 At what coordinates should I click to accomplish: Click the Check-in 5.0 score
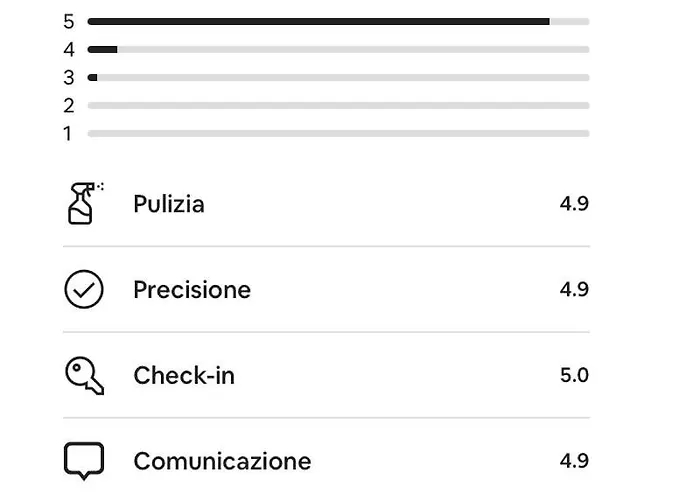(574, 376)
